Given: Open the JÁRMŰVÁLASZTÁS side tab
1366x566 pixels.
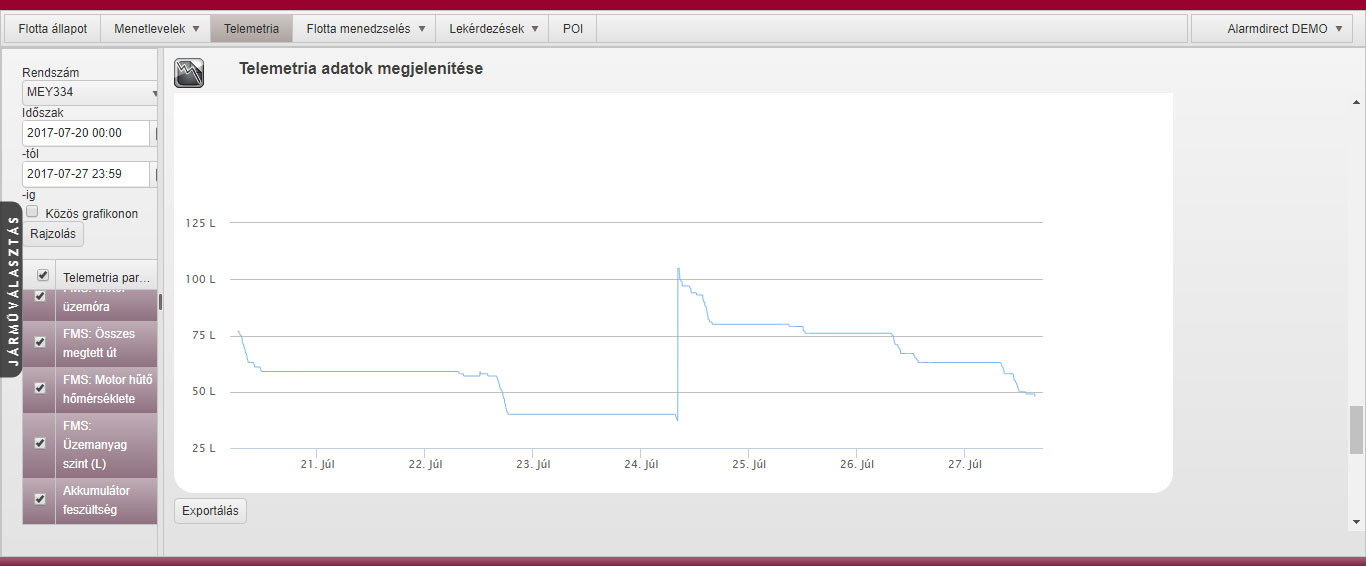Looking at the screenshot, I should pos(11,289).
